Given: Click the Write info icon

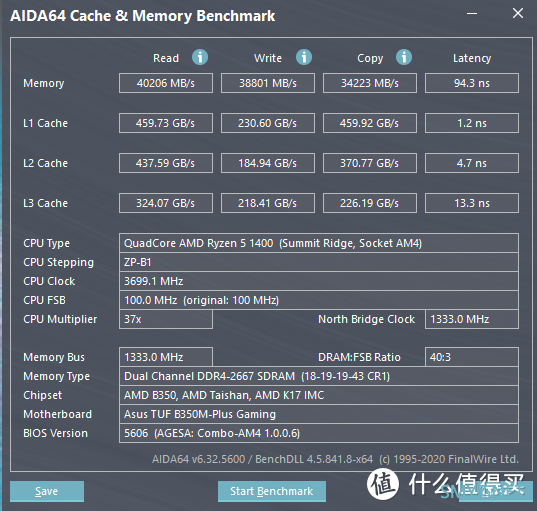Looking at the screenshot, I should 304,57.
